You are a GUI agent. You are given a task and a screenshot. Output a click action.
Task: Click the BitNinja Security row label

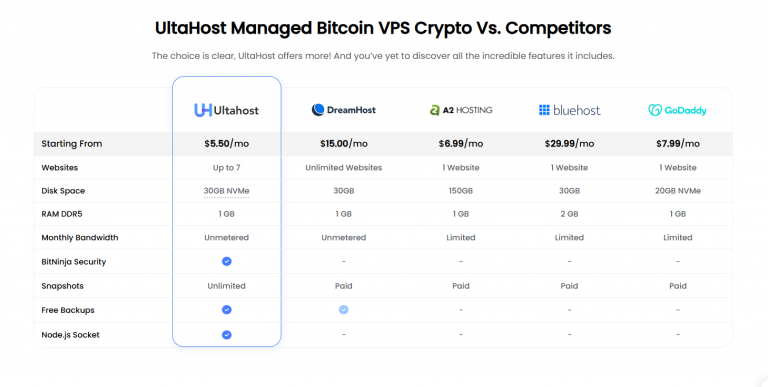(x=73, y=262)
